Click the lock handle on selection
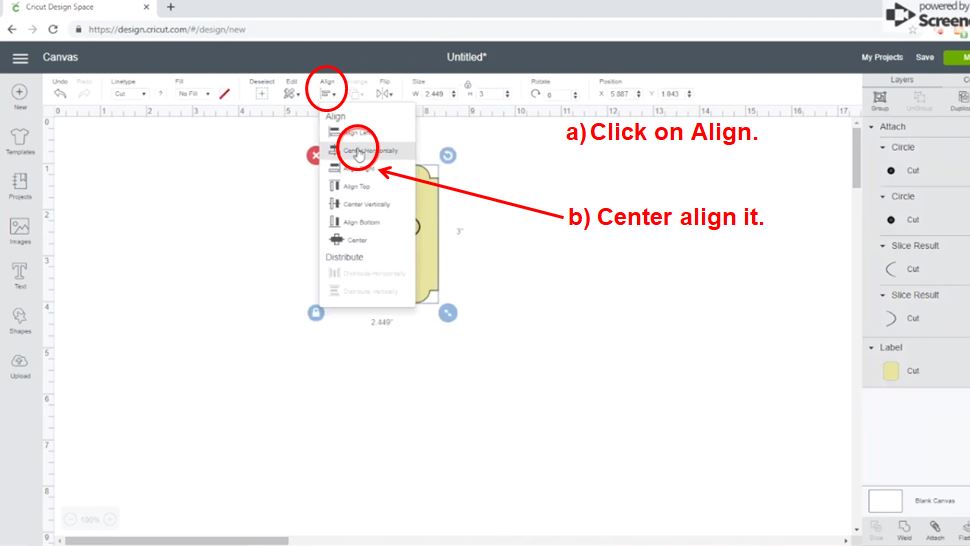Image resolution: width=970 pixels, height=546 pixels. click(x=316, y=313)
